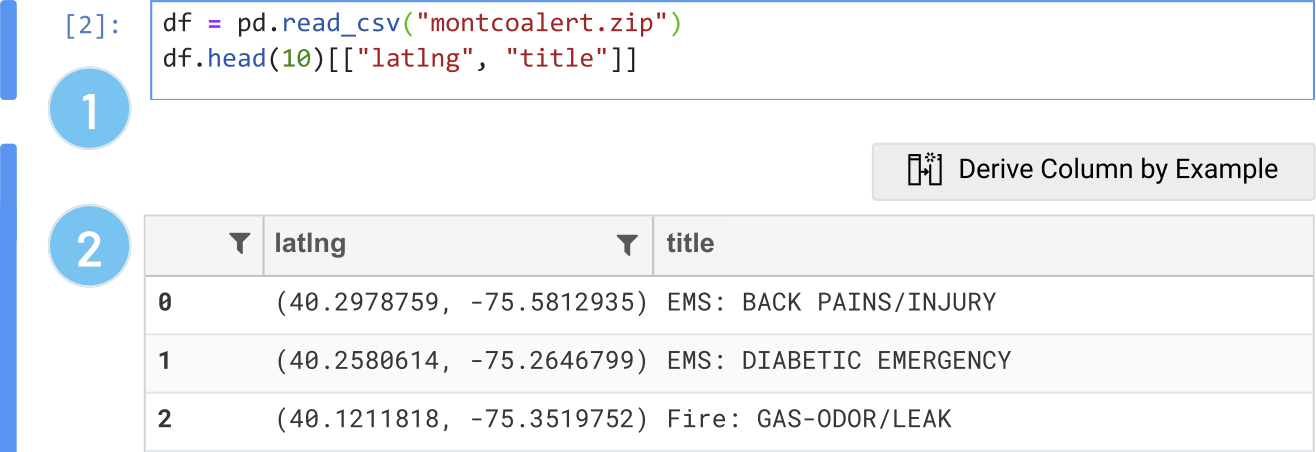Open the latlng column filter icon
Viewport: 1316px width, 452px height.
tap(627, 243)
